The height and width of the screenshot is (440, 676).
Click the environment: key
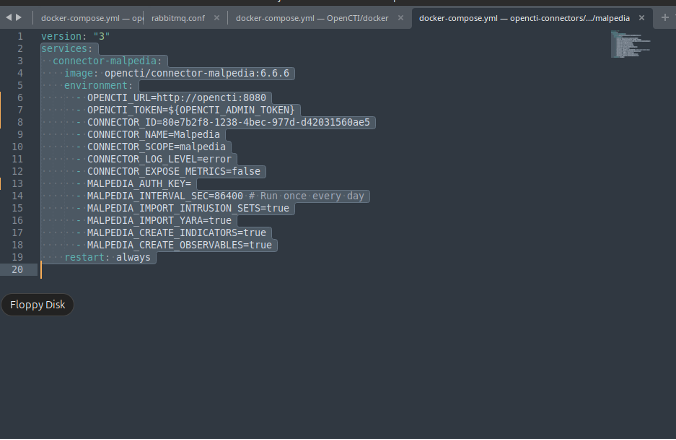(x=98, y=85)
